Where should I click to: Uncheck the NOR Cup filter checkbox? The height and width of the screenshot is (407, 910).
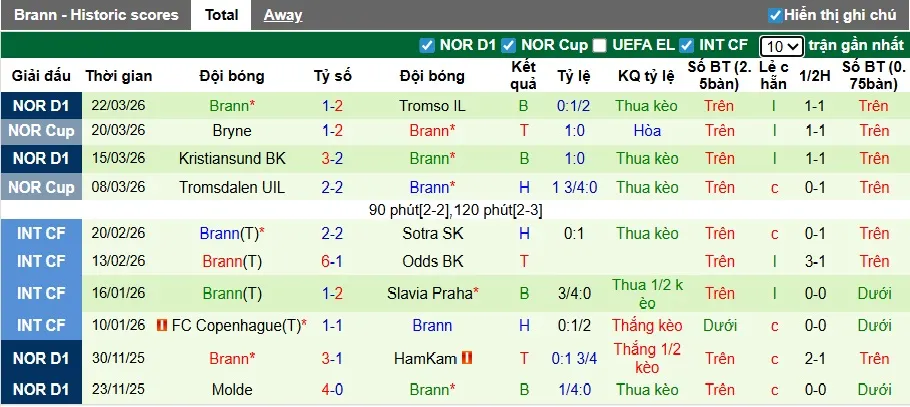tap(508, 45)
